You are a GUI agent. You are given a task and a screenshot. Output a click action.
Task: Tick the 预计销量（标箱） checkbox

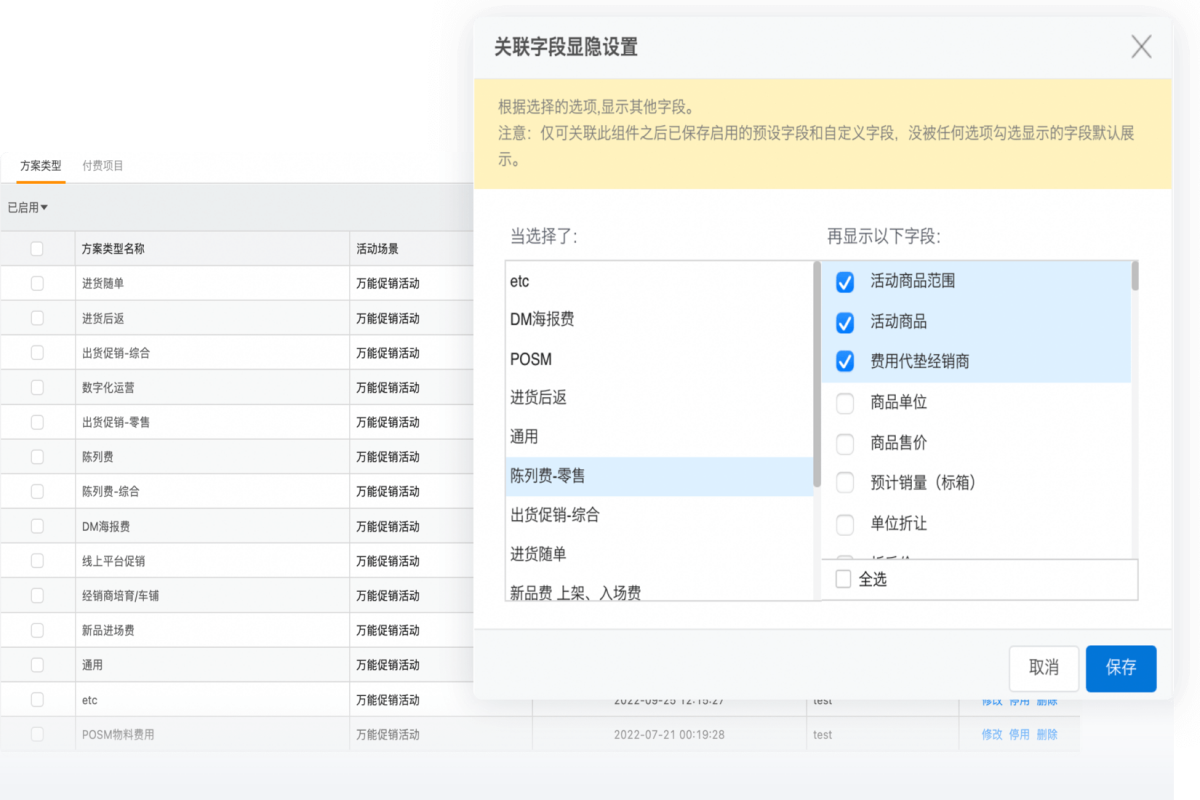point(845,483)
